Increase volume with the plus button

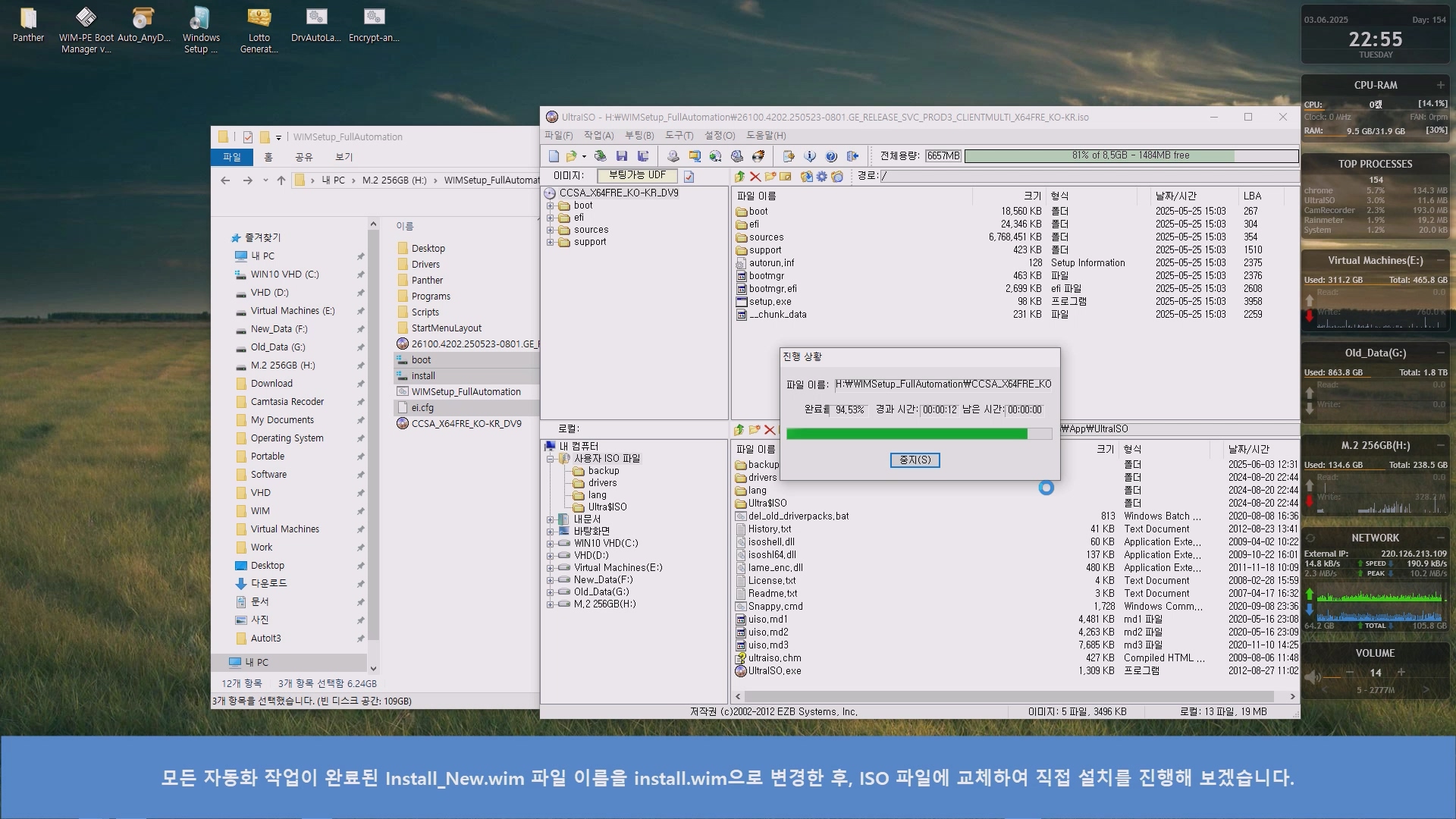1401,673
